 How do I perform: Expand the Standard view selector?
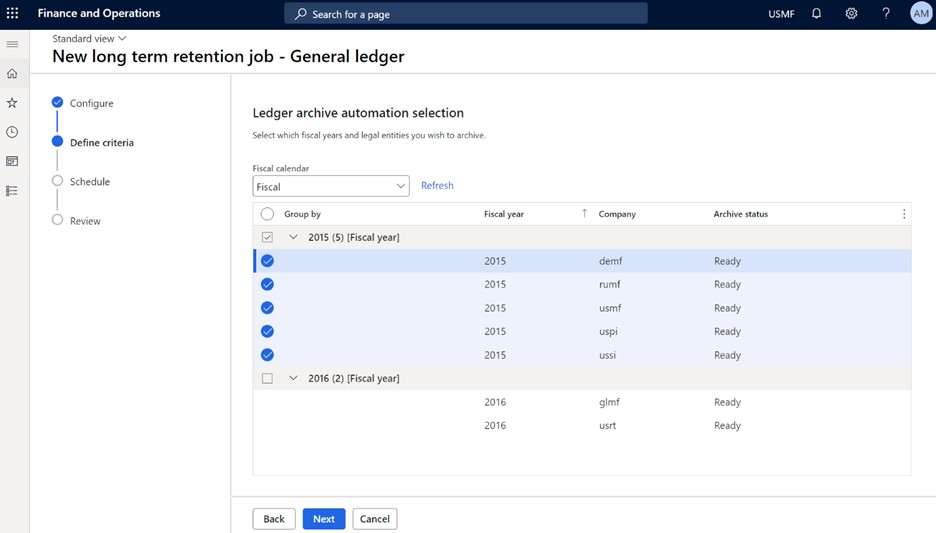(90, 39)
